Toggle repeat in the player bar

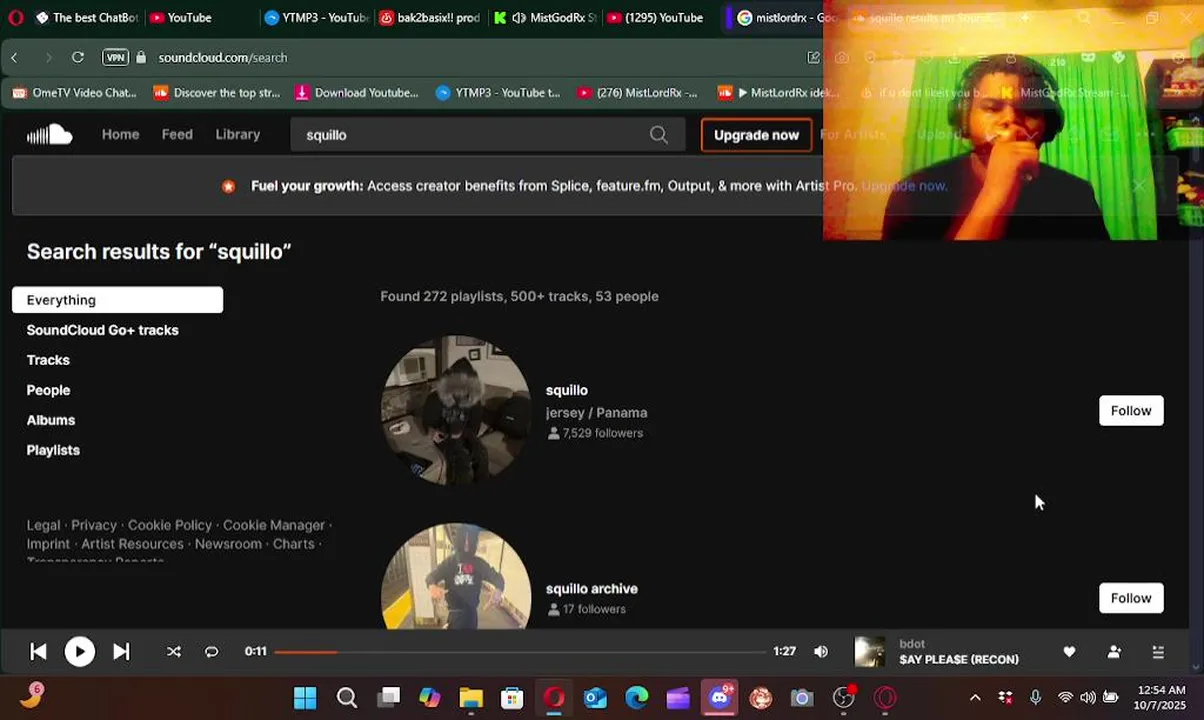coord(211,652)
